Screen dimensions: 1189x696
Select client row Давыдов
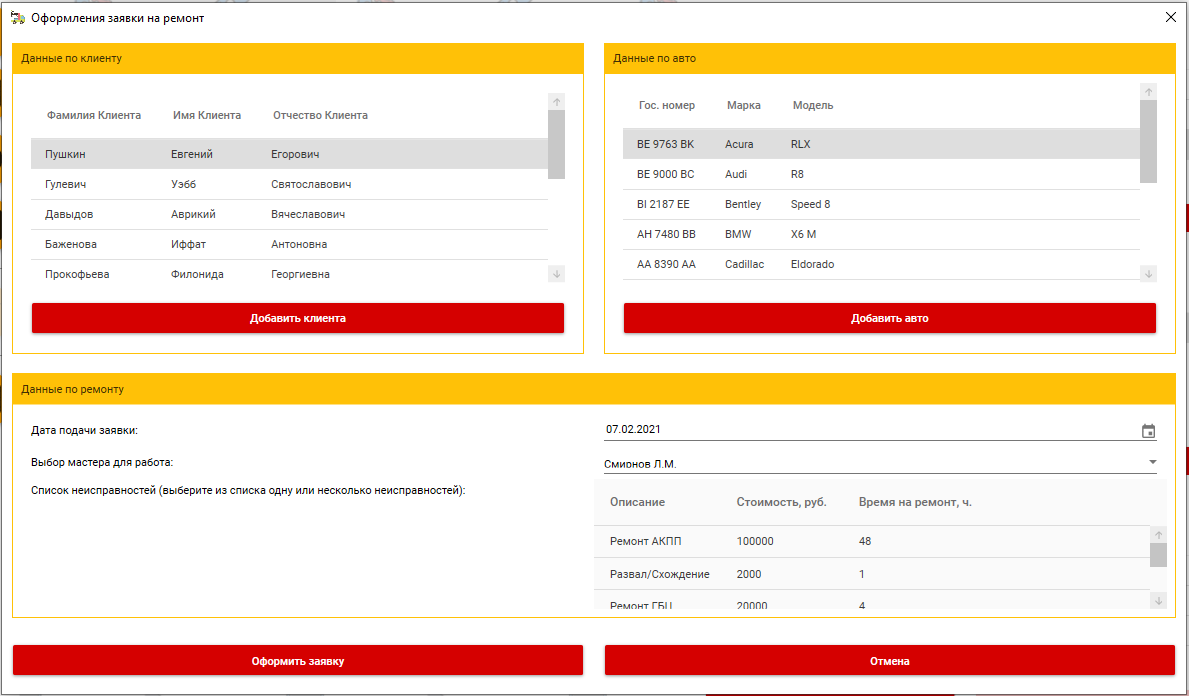coord(290,215)
